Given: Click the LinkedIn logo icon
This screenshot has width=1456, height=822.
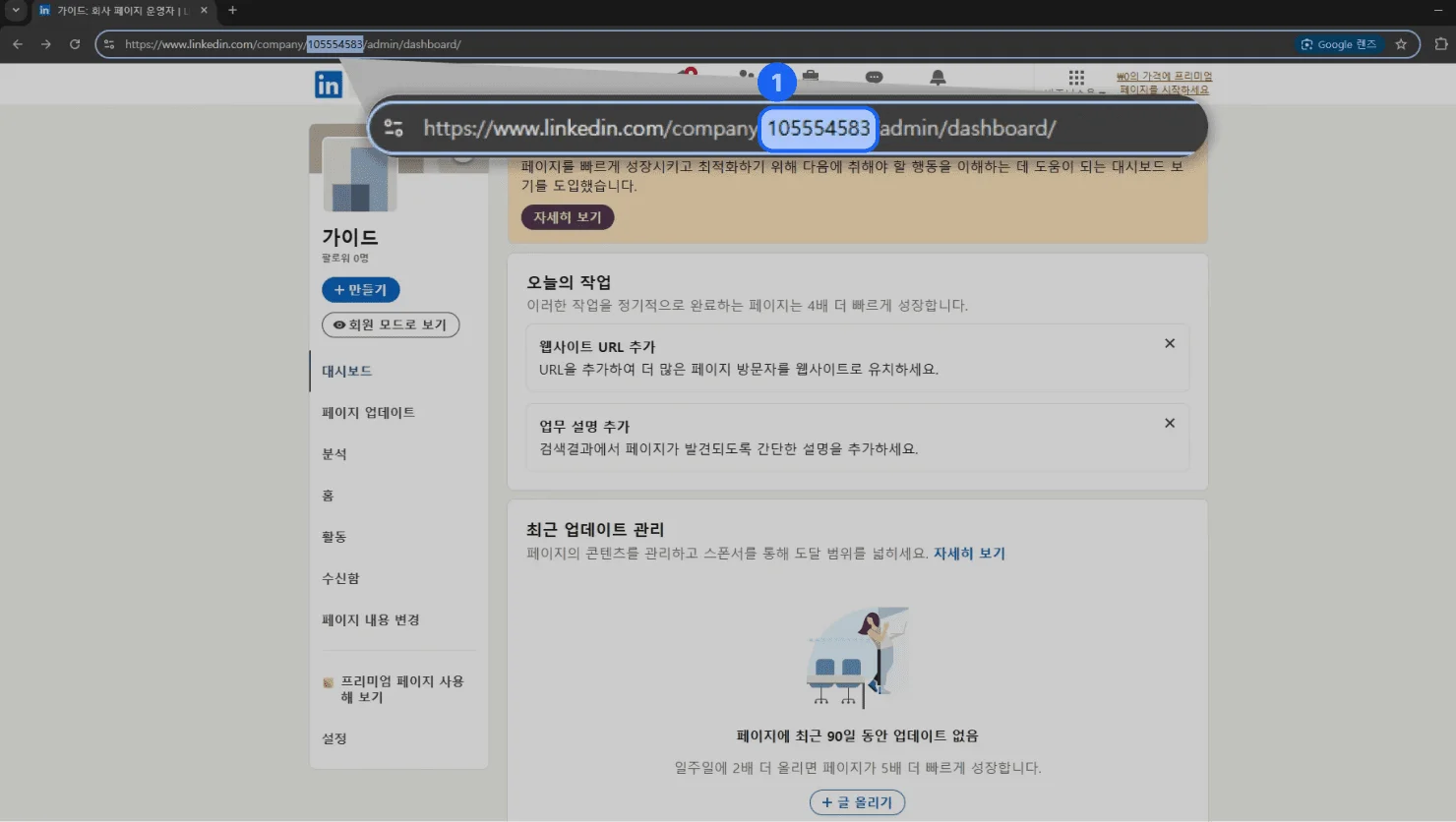Looking at the screenshot, I should pyautogui.click(x=328, y=85).
